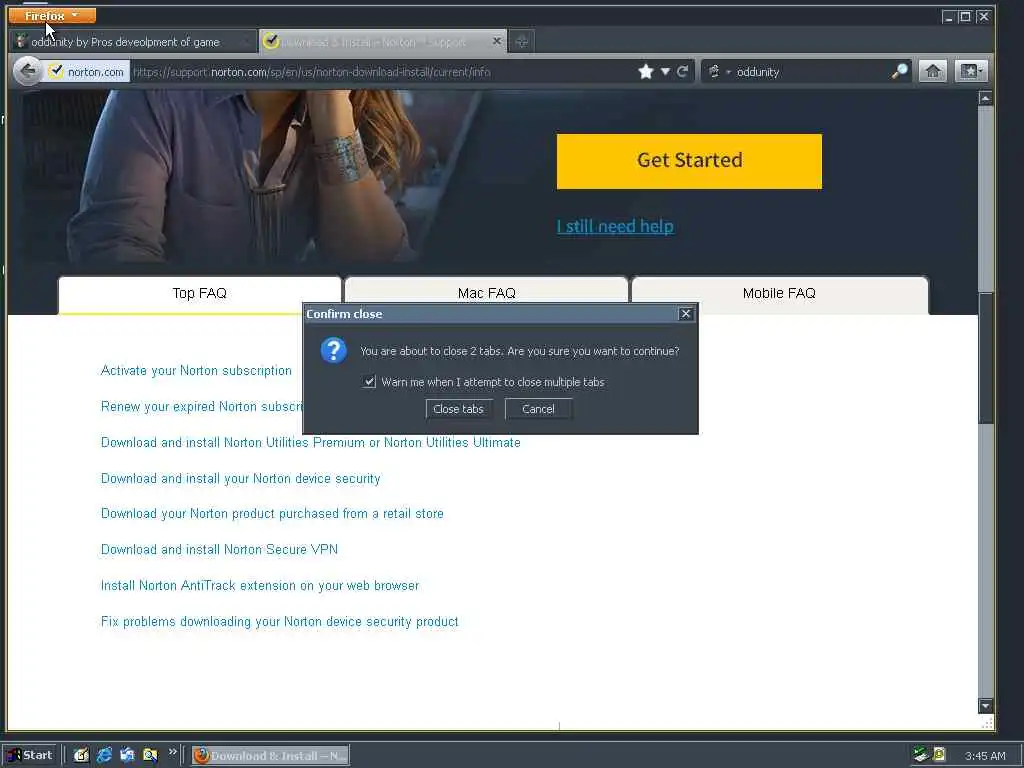Bookmark this page with the star

646,71
